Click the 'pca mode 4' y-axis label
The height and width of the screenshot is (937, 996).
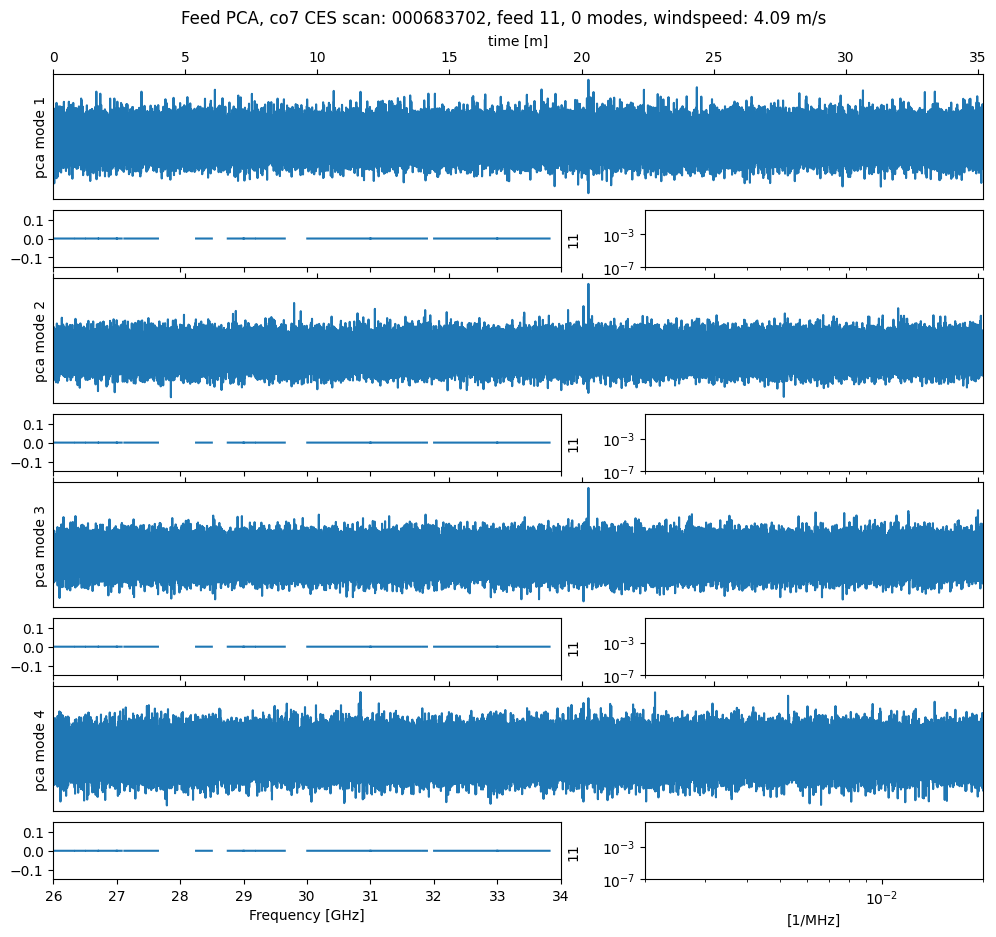(x=41, y=749)
